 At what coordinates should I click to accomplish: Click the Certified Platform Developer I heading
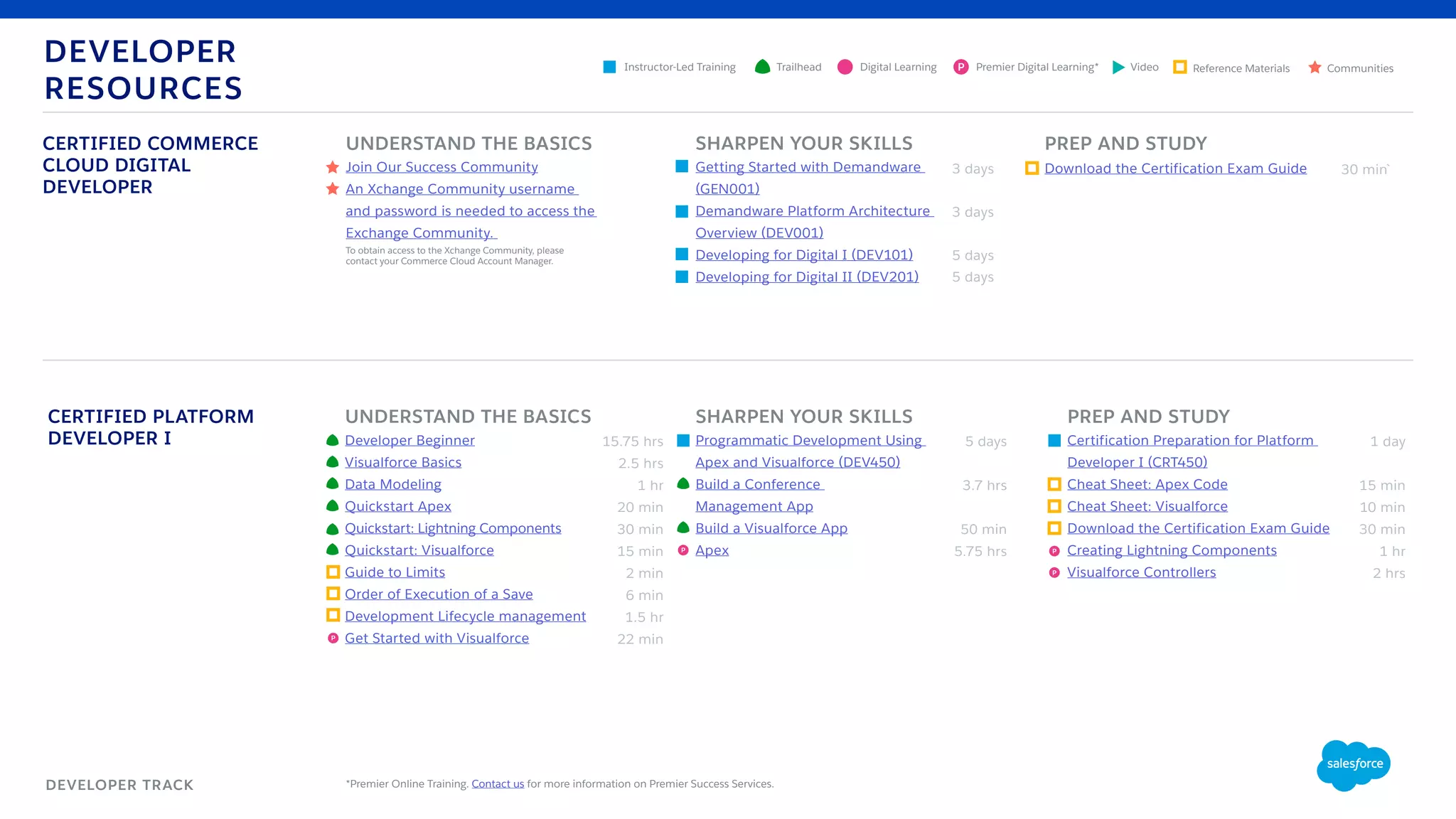pyautogui.click(x=151, y=427)
